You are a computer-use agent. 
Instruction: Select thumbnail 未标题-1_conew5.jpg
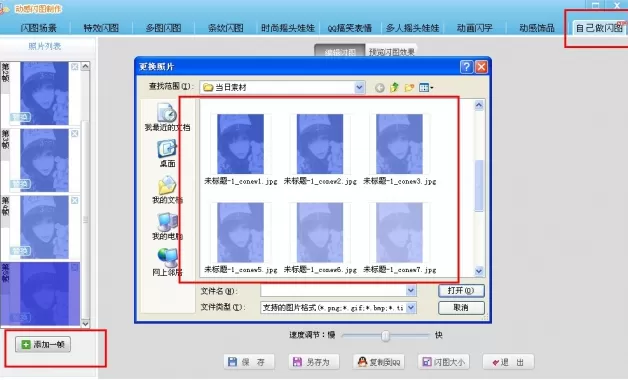(x=240, y=232)
